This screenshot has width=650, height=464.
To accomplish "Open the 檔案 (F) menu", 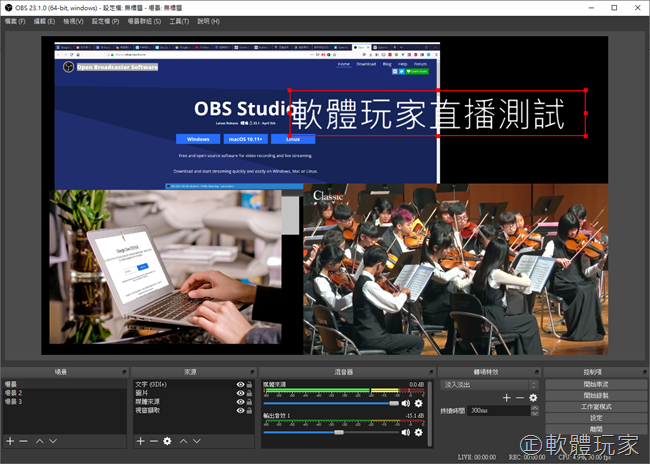I will point(17,20).
